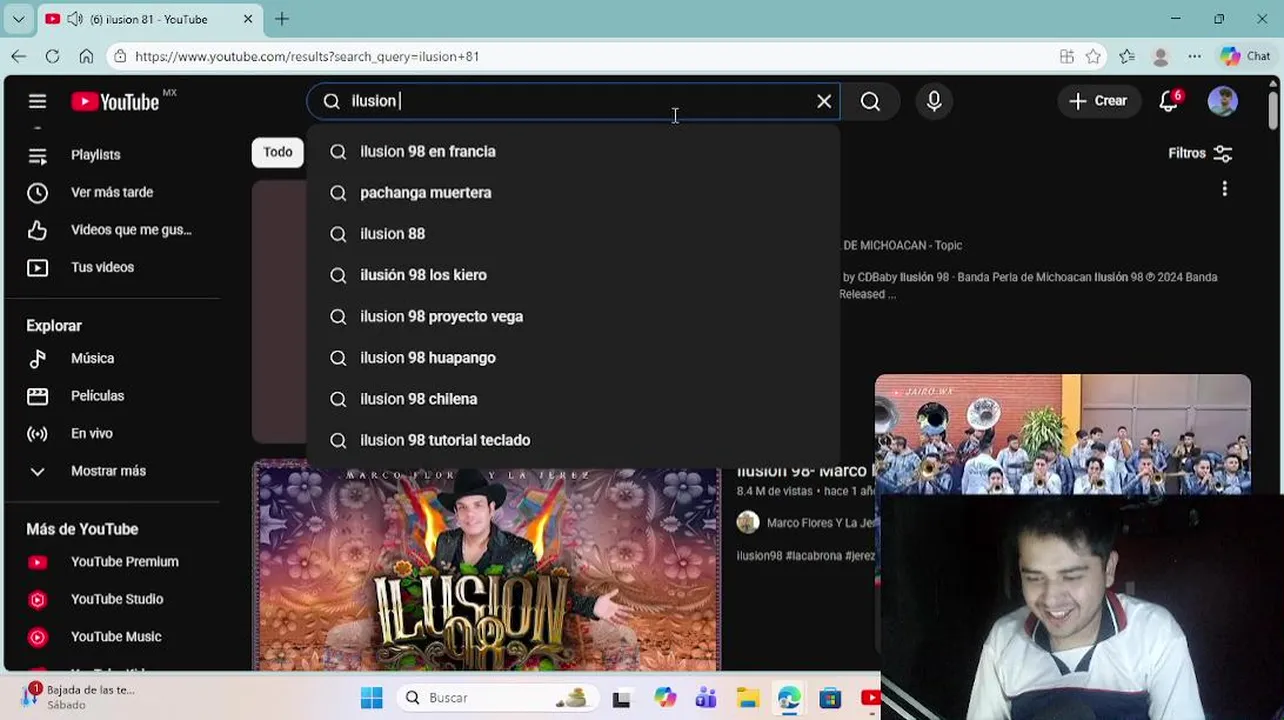Open the notifications bell

tap(1168, 101)
